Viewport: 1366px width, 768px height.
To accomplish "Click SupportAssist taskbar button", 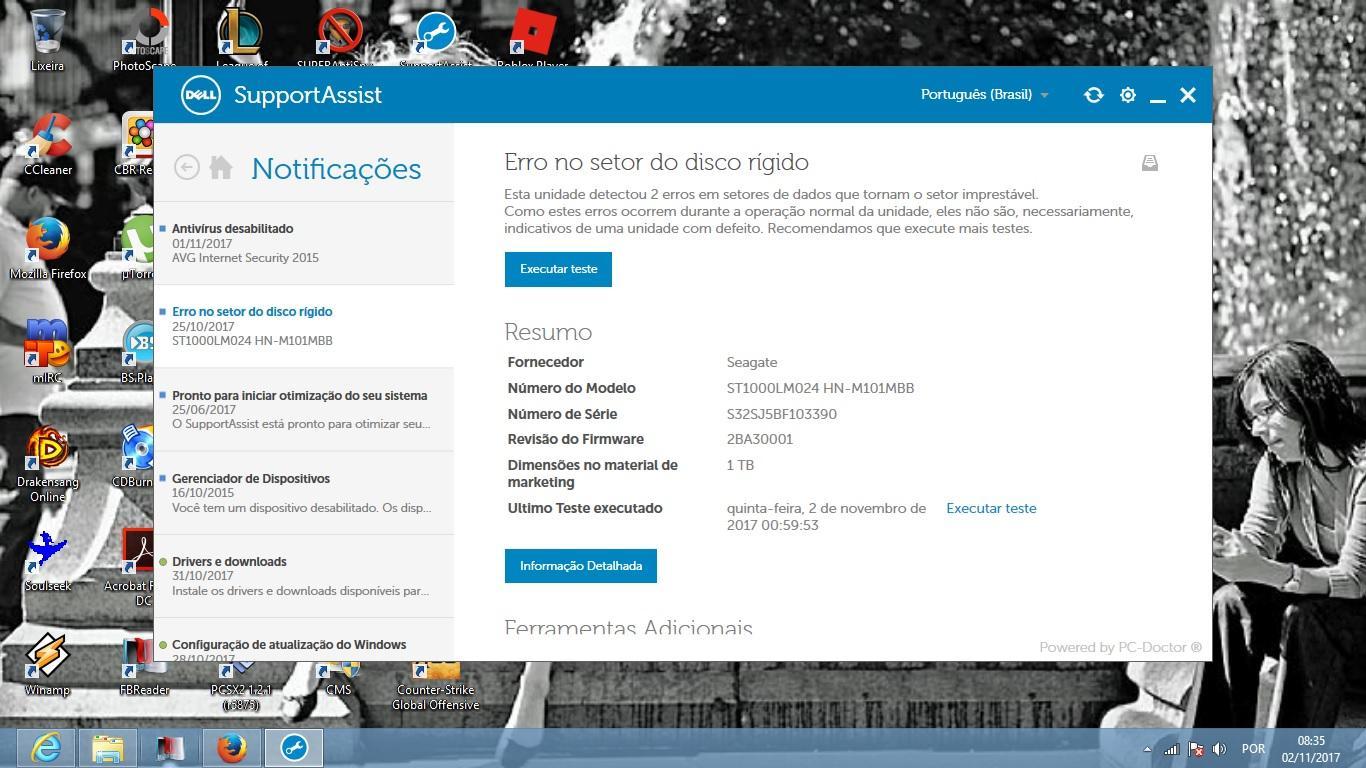I will coord(294,748).
